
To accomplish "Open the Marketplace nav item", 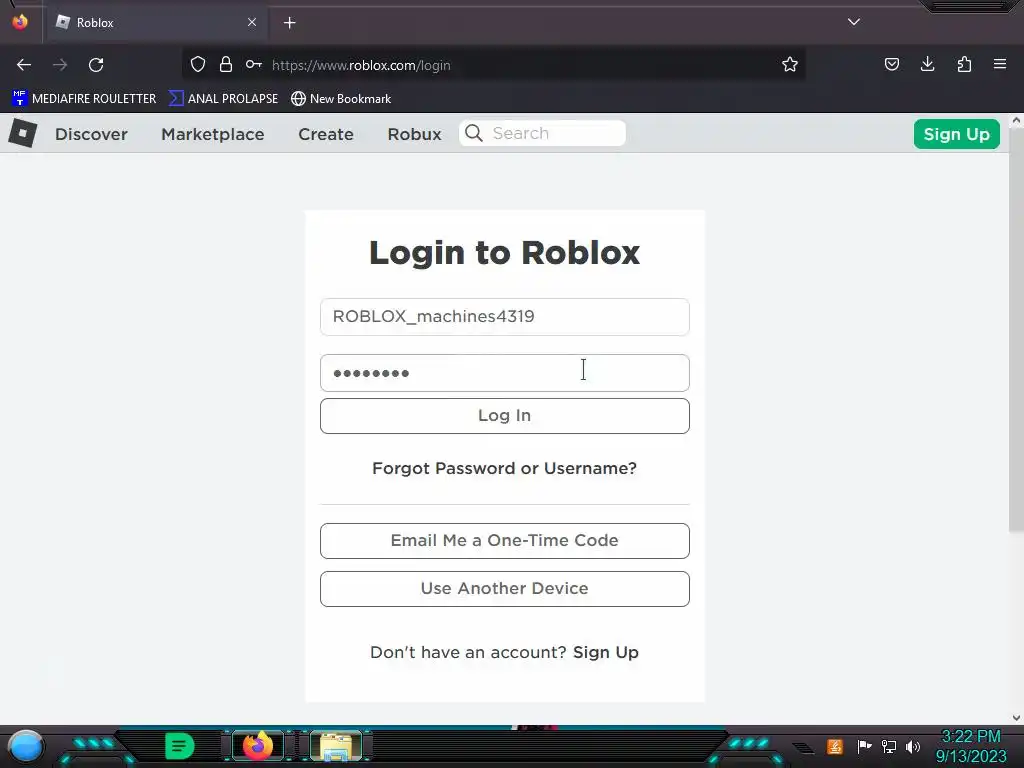I will click(213, 134).
